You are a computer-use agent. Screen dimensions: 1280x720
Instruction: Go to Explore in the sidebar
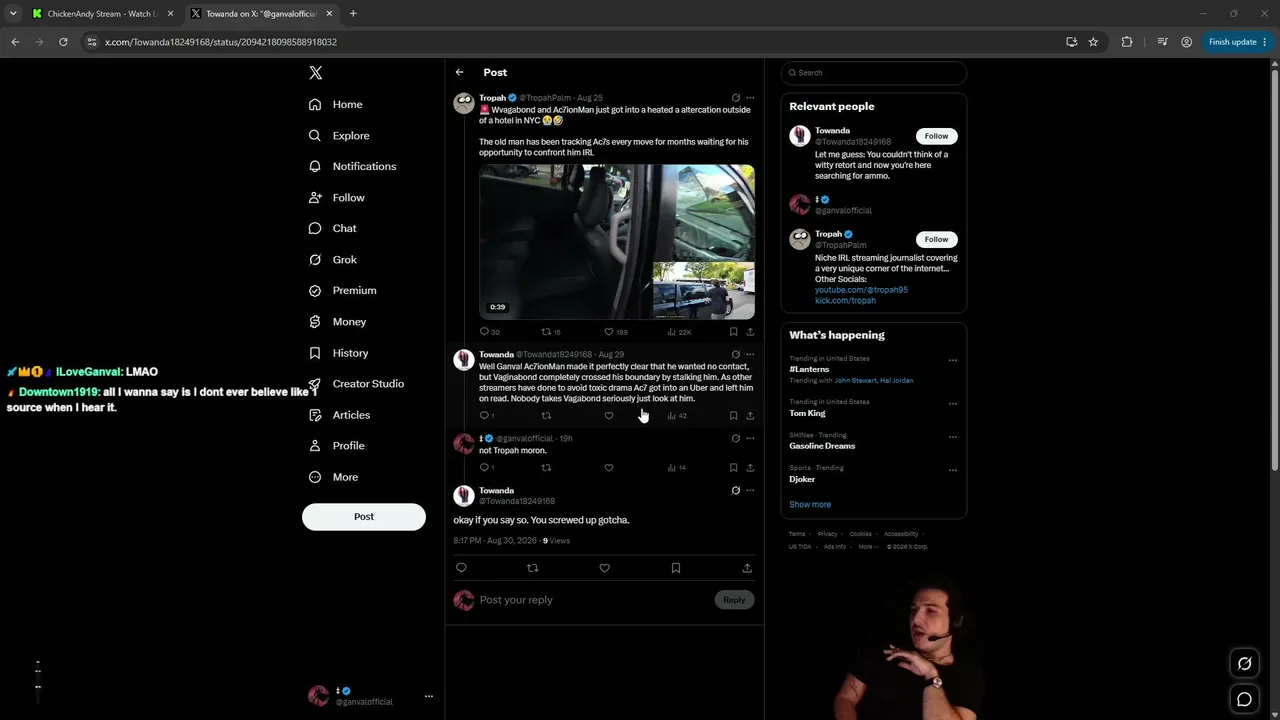(339, 135)
